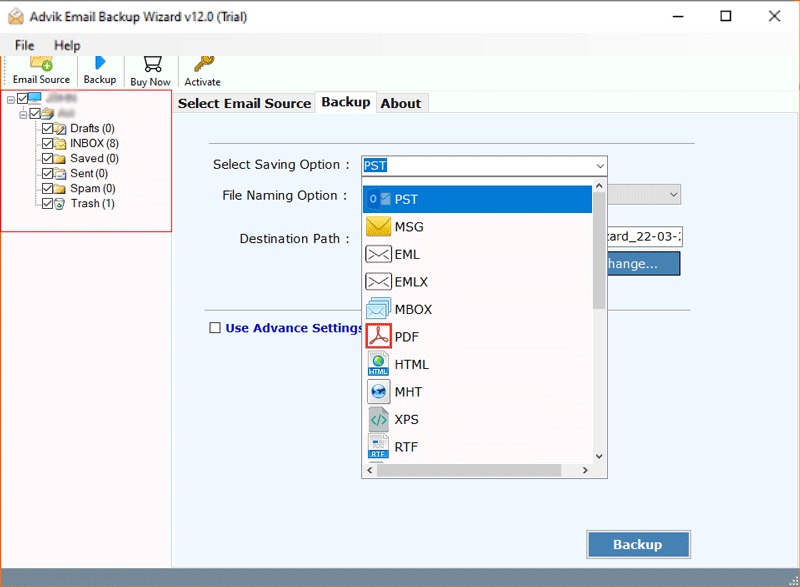Collapse the root tree node
This screenshot has width=800, height=587.
point(11,99)
